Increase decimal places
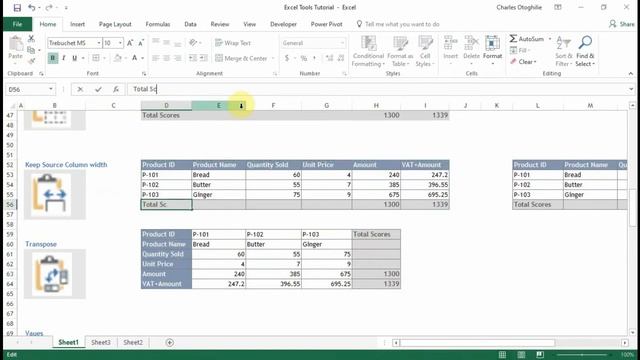 click(x=329, y=58)
